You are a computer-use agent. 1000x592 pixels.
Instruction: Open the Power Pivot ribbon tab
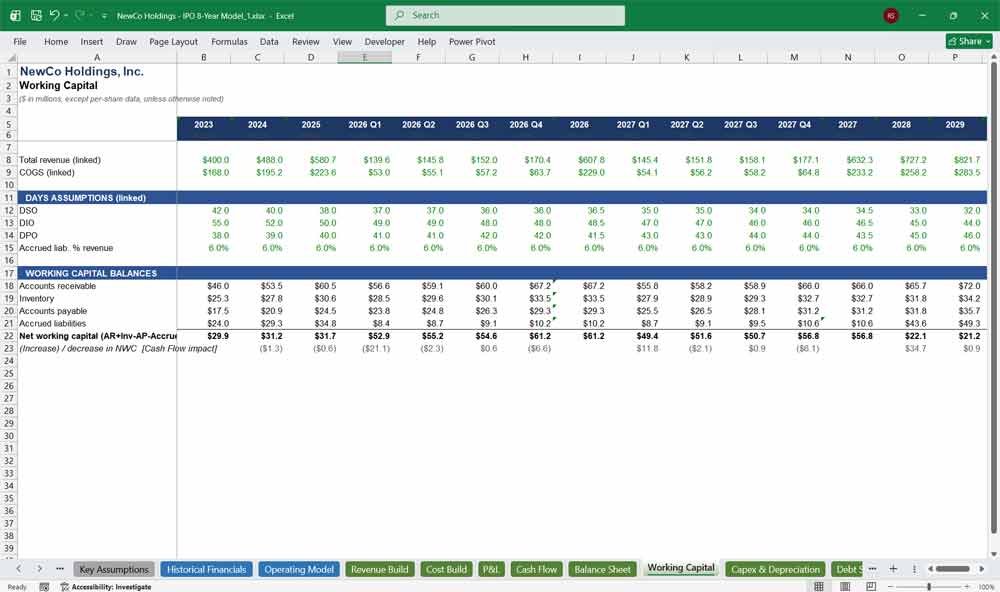[x=472, y=41]
